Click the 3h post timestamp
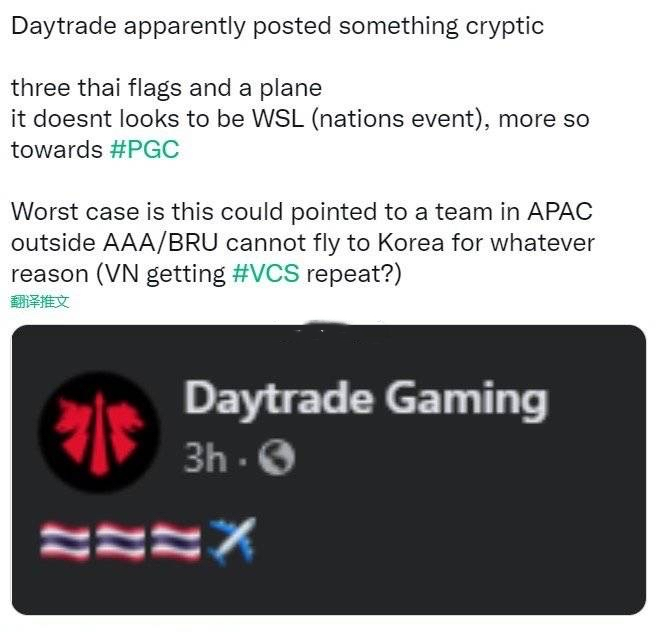The height and width of the screenshot is (632, 663). 205,458
